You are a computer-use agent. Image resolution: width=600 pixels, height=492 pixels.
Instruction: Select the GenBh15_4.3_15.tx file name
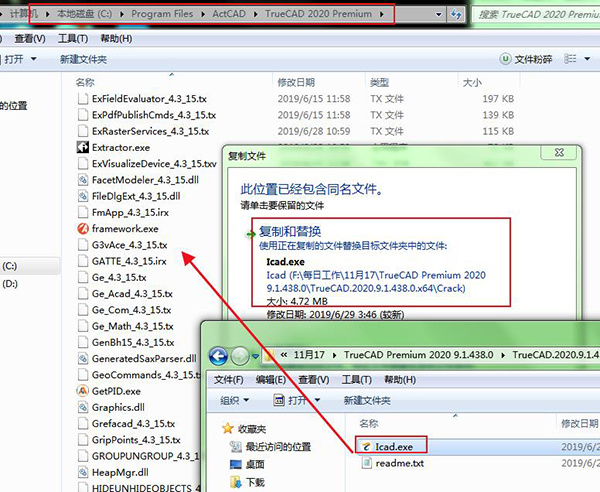[133, 342]
